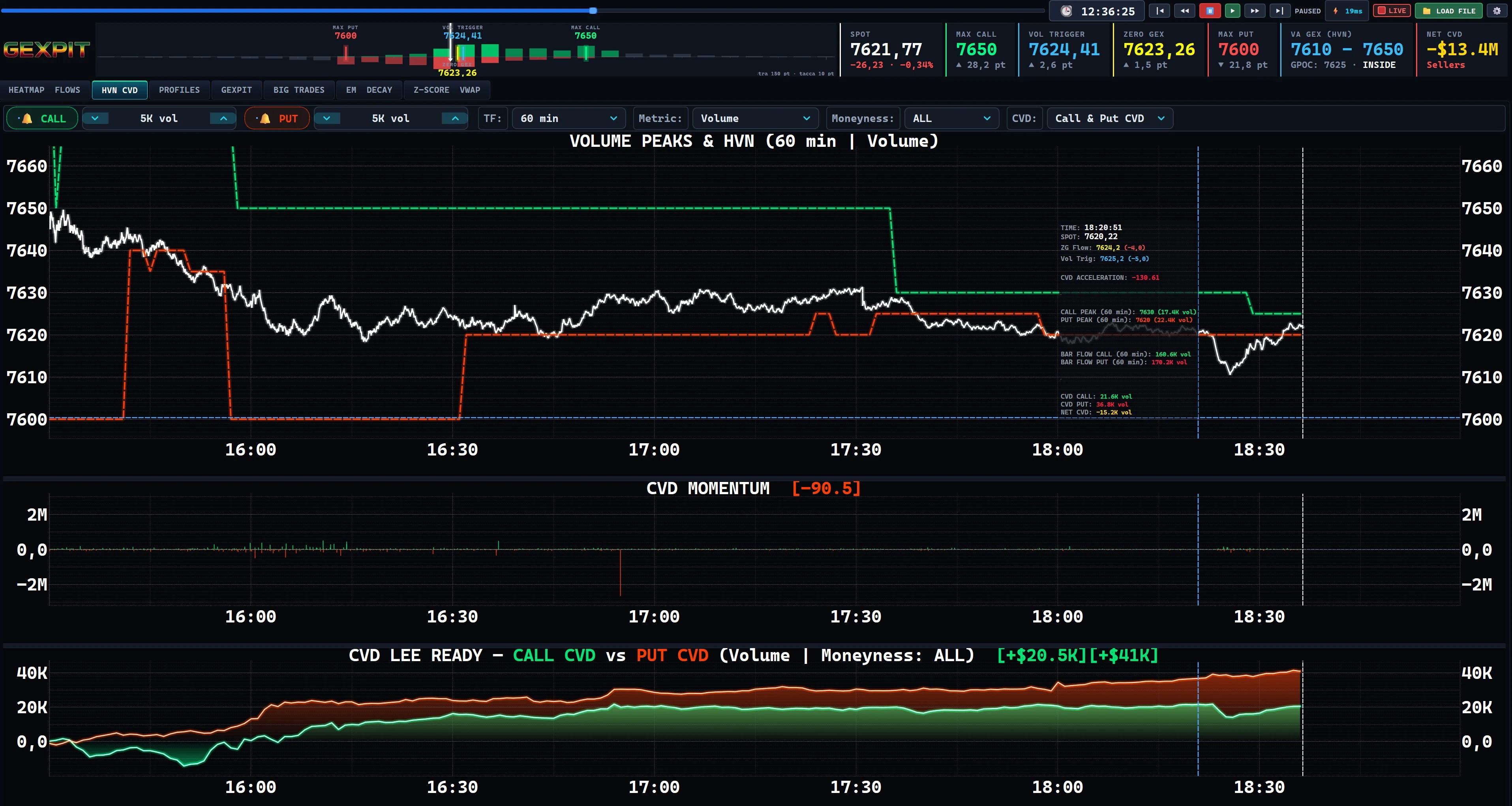The image size is (1512, 806).
Task: Click the ZERO GEX 7623,26 panel value
Action: (x=1159, y=49)
